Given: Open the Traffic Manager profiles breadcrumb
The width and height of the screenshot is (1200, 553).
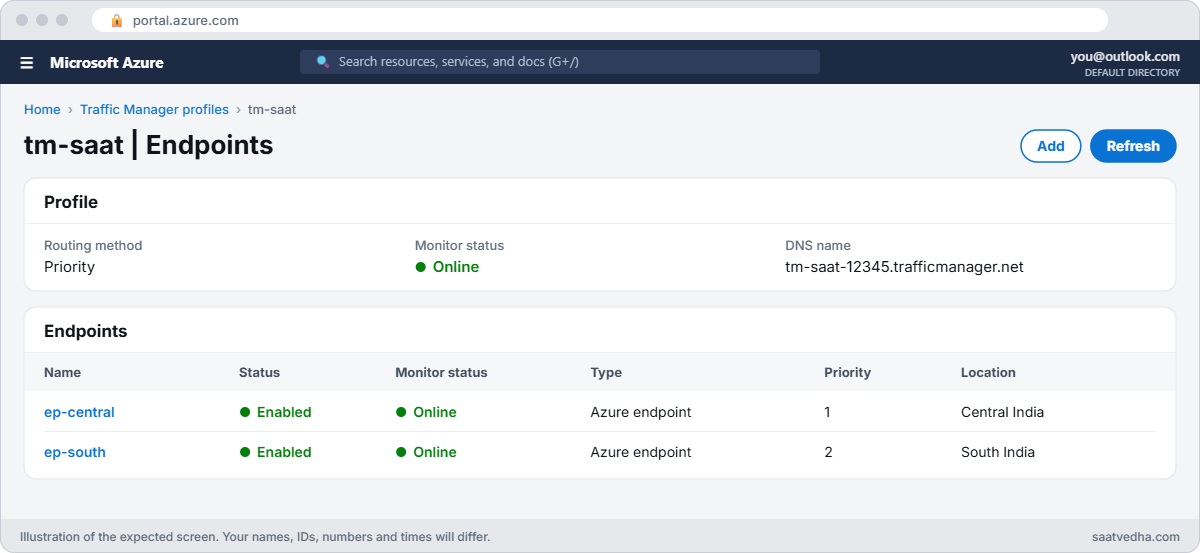Looking at the screenshot, I should tap(154, 110).
